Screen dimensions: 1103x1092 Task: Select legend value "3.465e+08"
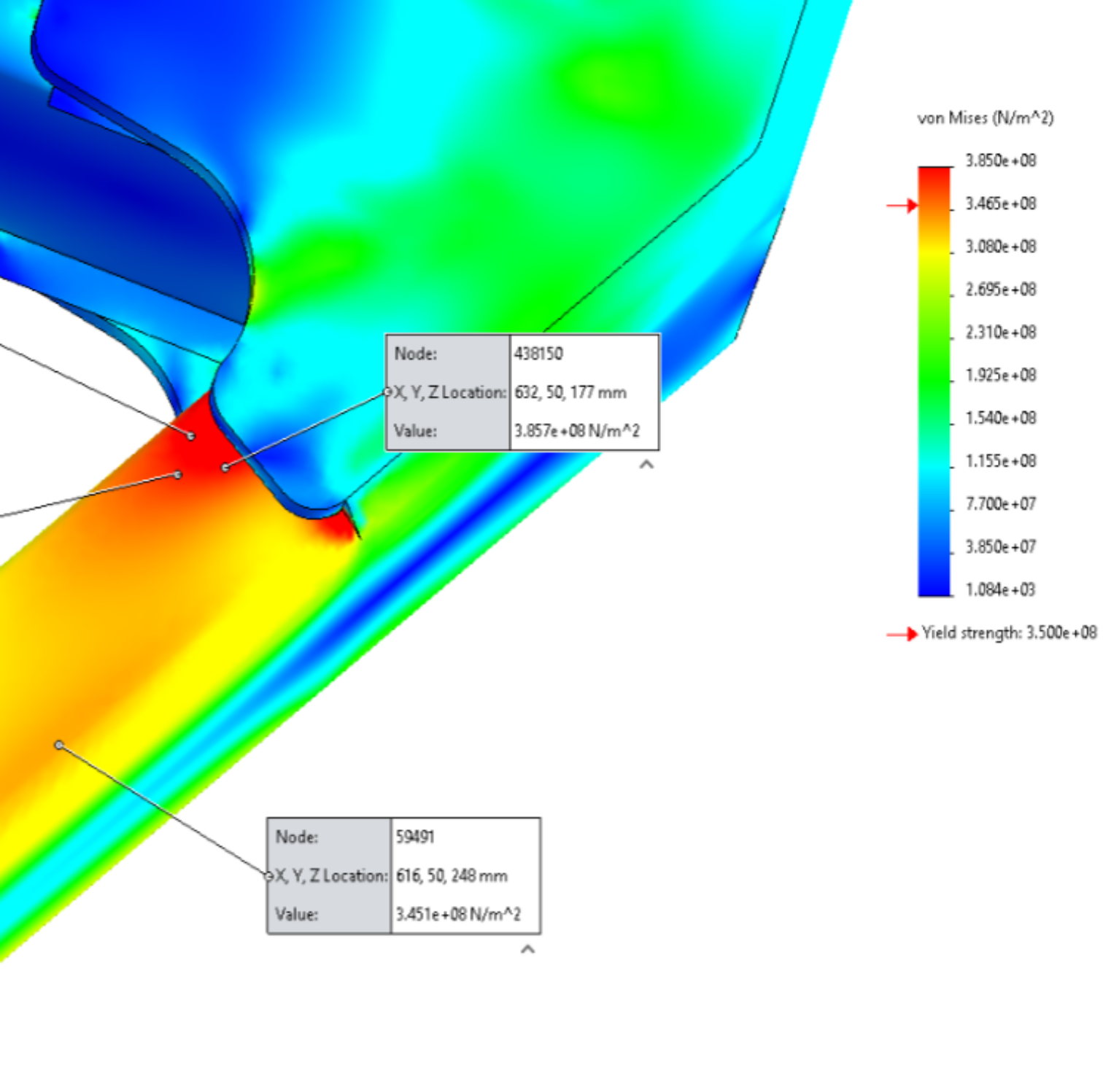coord(1000,204)
